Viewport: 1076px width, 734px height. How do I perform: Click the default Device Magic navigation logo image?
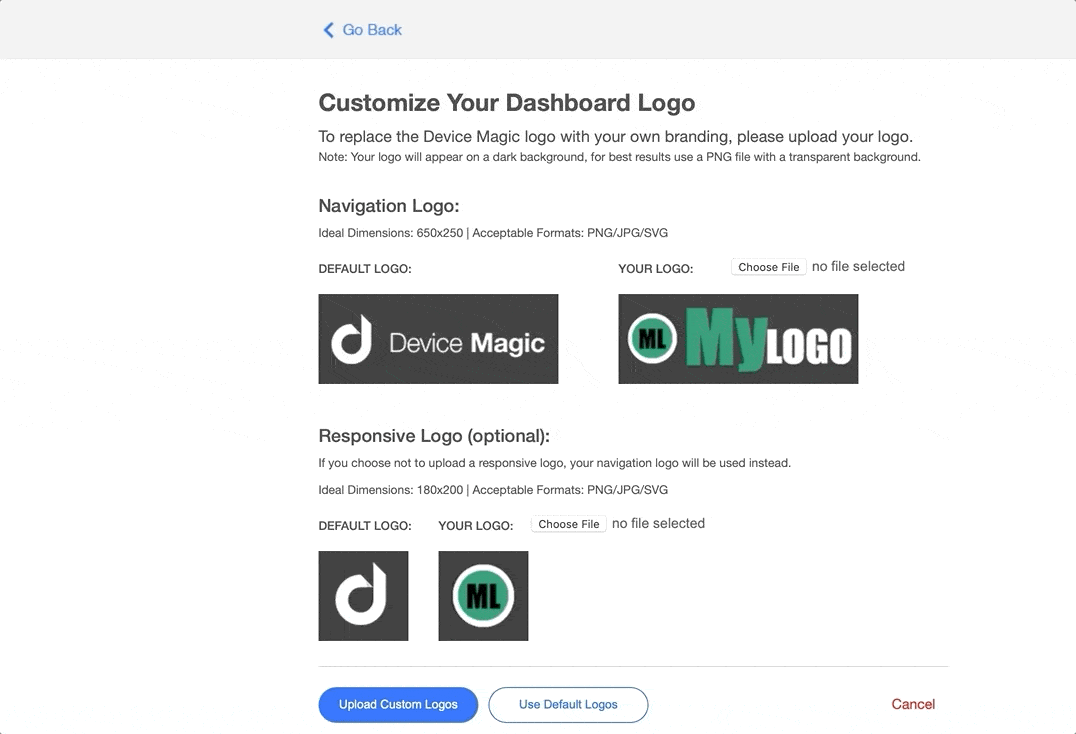coord(438,339)
